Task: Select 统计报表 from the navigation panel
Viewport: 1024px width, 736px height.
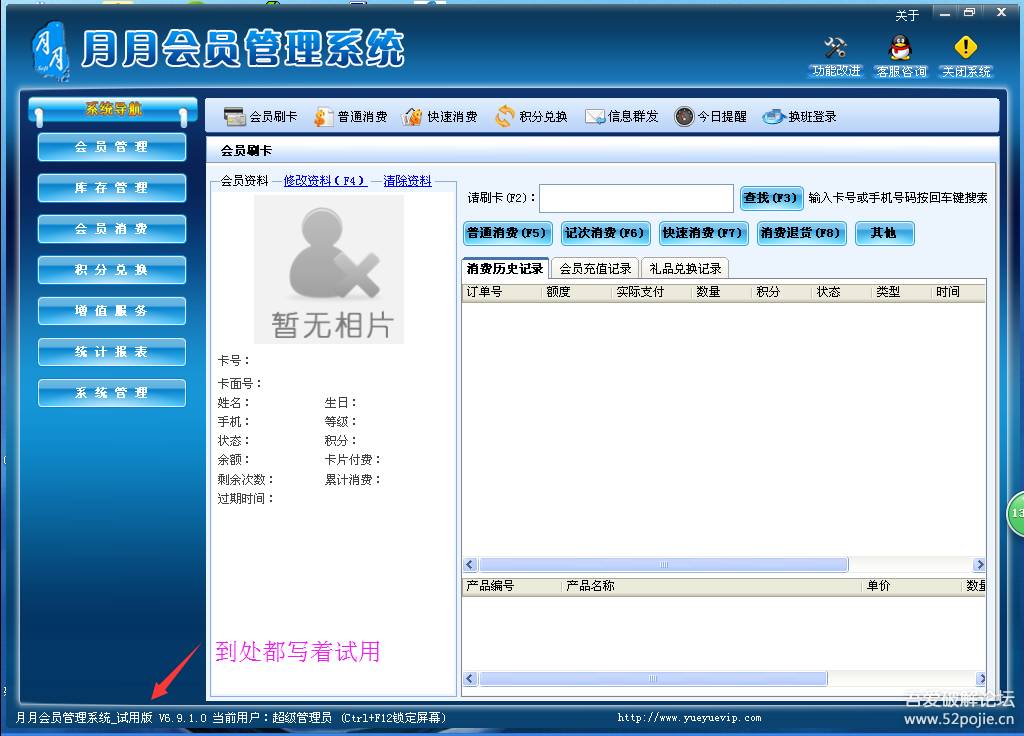Action: point(111,352)
